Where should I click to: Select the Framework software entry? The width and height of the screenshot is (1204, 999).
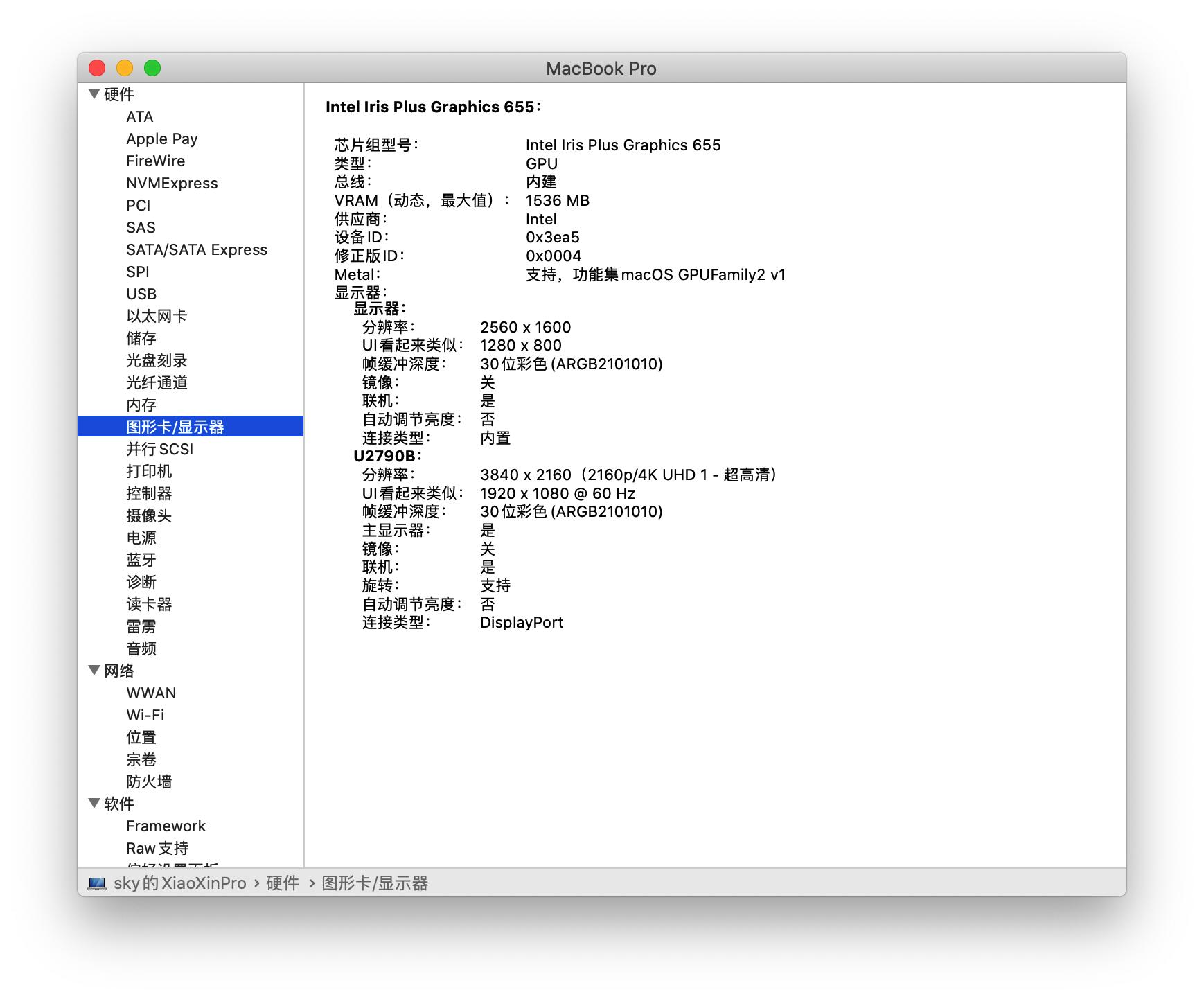coord(165,826)
